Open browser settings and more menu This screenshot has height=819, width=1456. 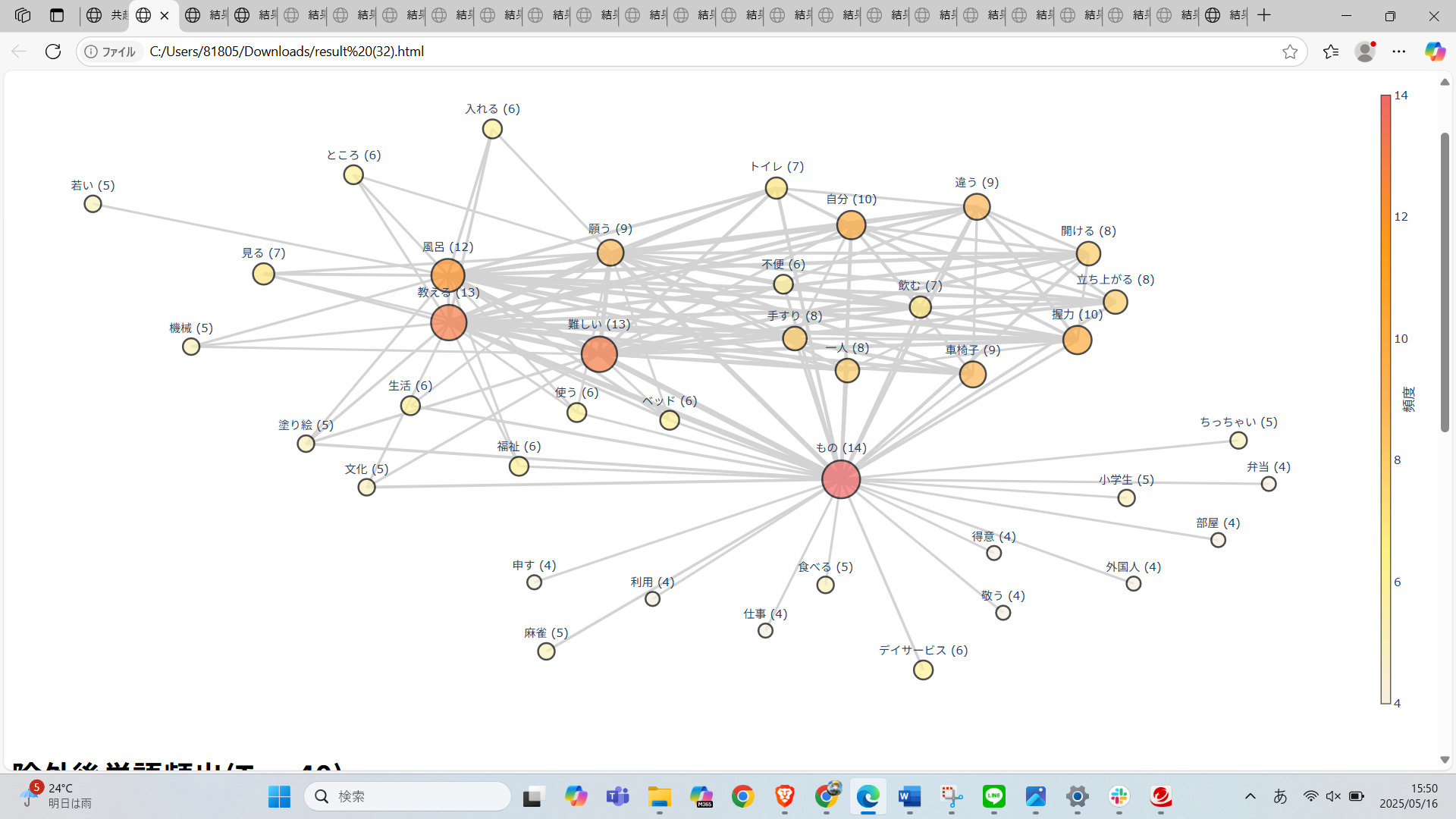click(1399, 52)
